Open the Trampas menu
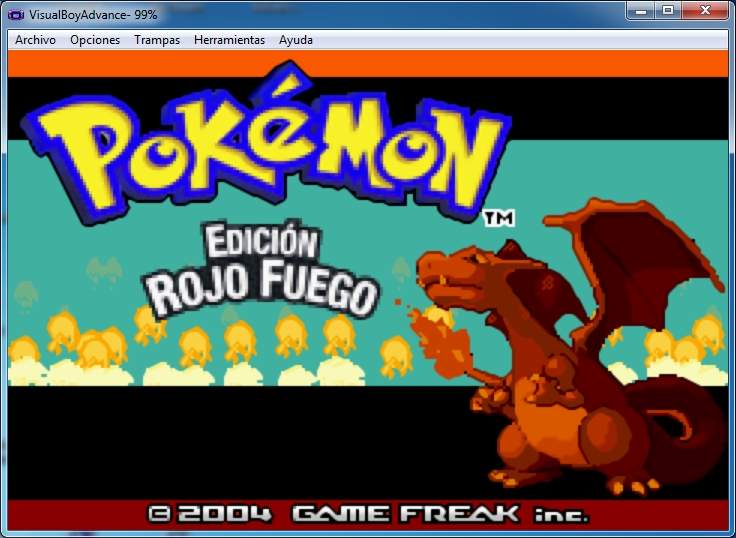This screenshot has width=736, height=538. (157, 40)
